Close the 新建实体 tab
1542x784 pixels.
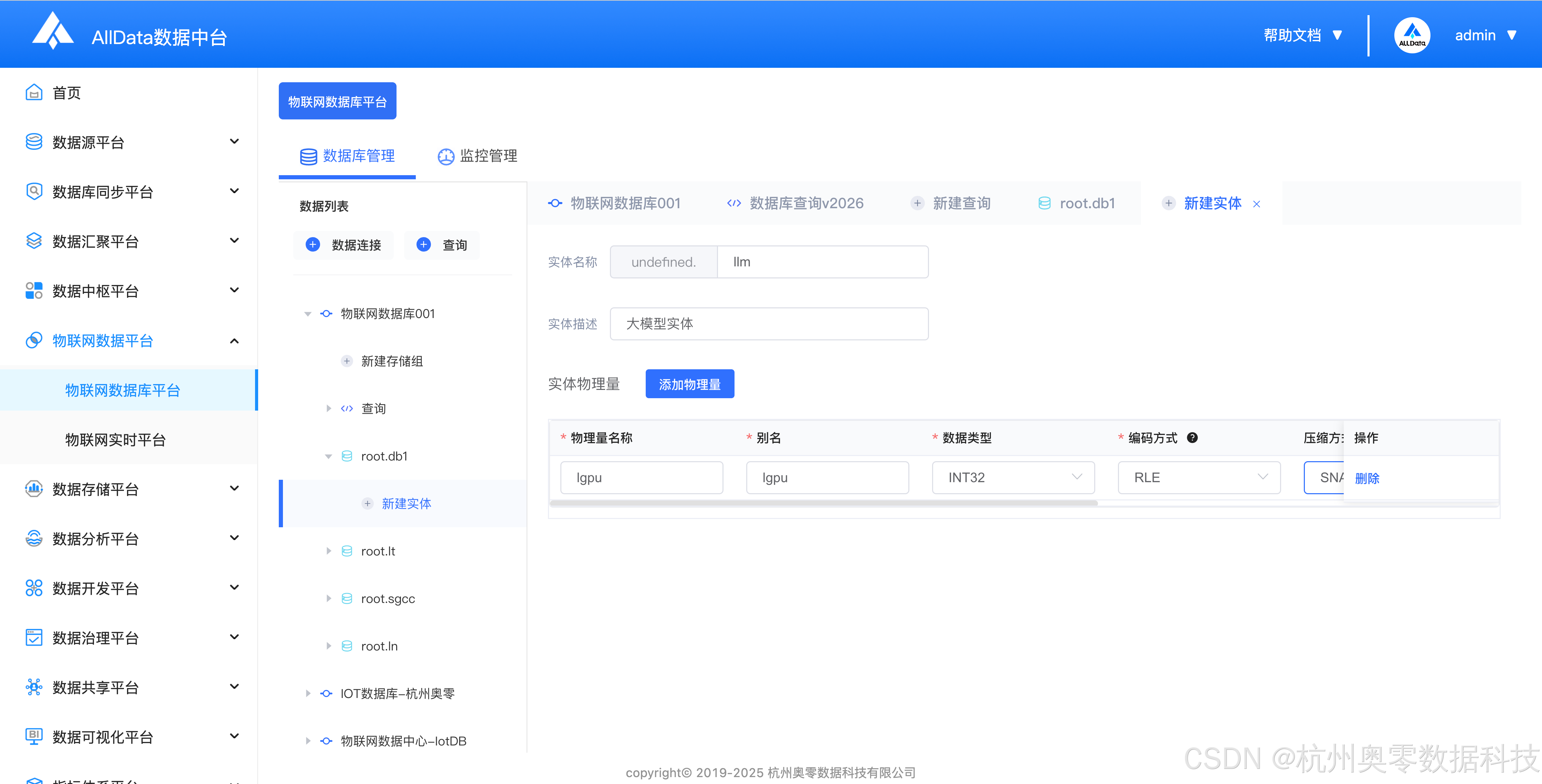pyautogui.click(x=1256, y=204)
